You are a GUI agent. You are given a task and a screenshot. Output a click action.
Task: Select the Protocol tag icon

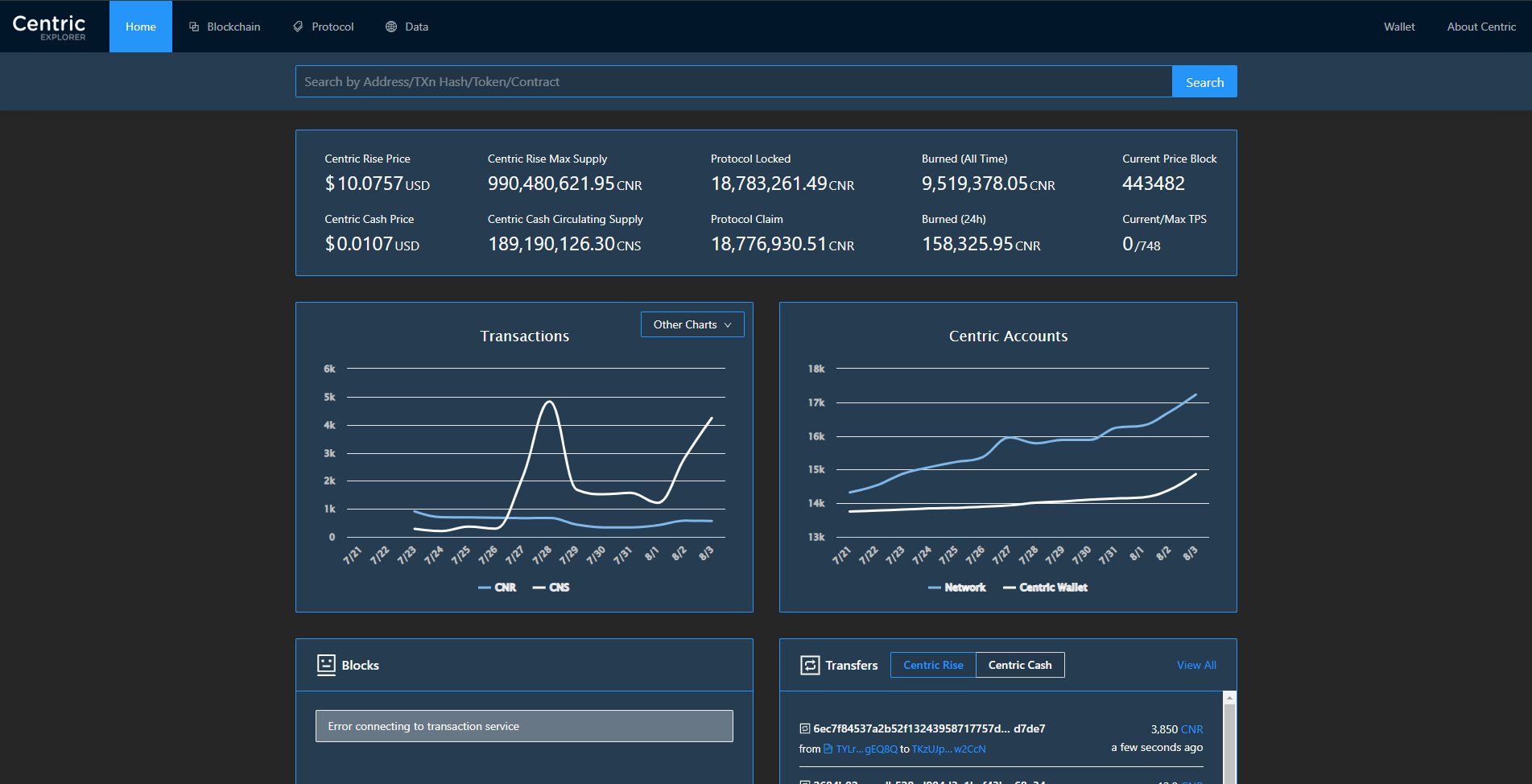tap(297, 26)
